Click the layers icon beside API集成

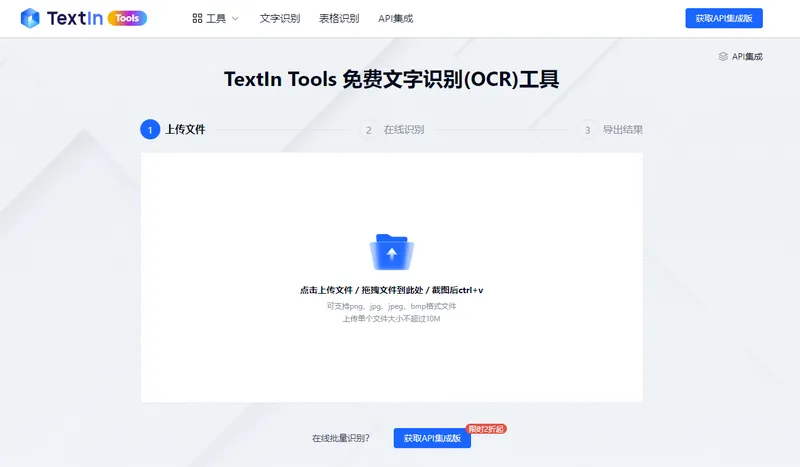click(x=723, y=57)
